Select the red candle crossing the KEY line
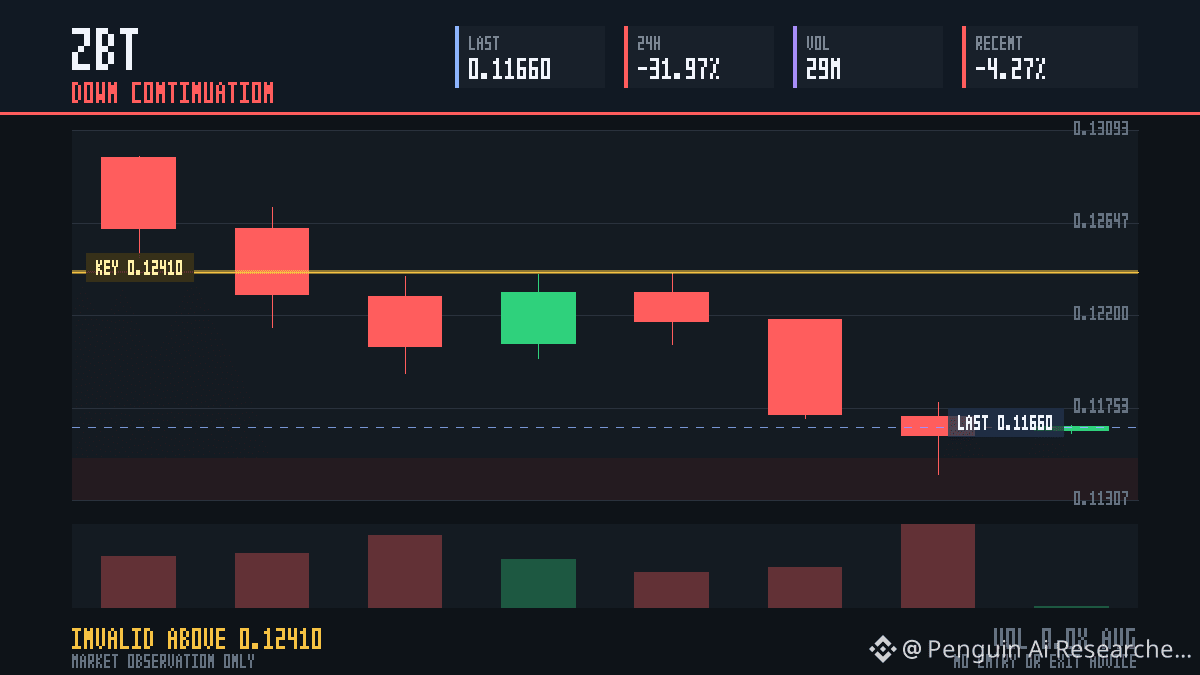The image size is (1200, 675). point(272,261)
